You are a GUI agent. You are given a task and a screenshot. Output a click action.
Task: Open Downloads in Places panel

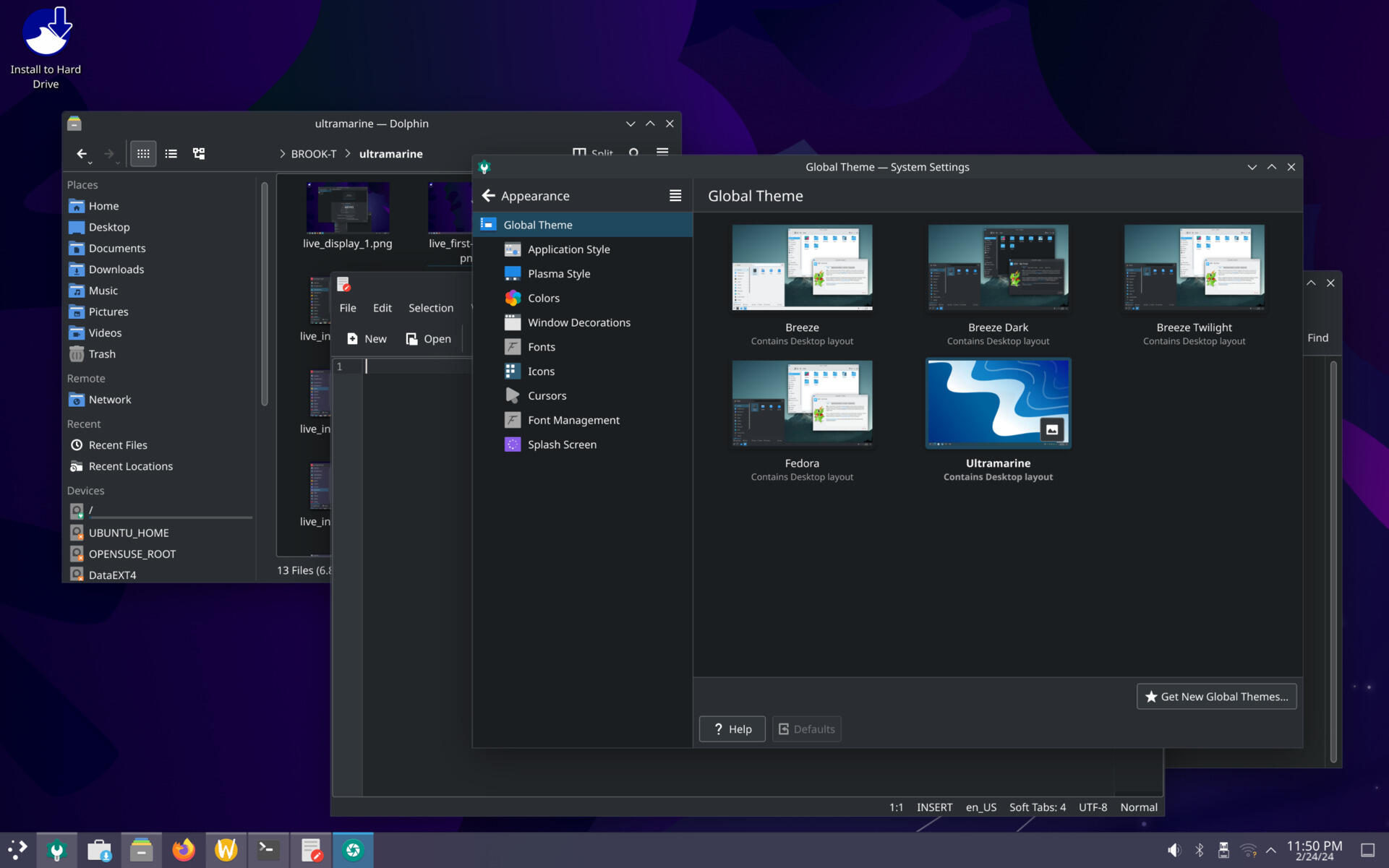pyautogui.click(x=159, y=269)
